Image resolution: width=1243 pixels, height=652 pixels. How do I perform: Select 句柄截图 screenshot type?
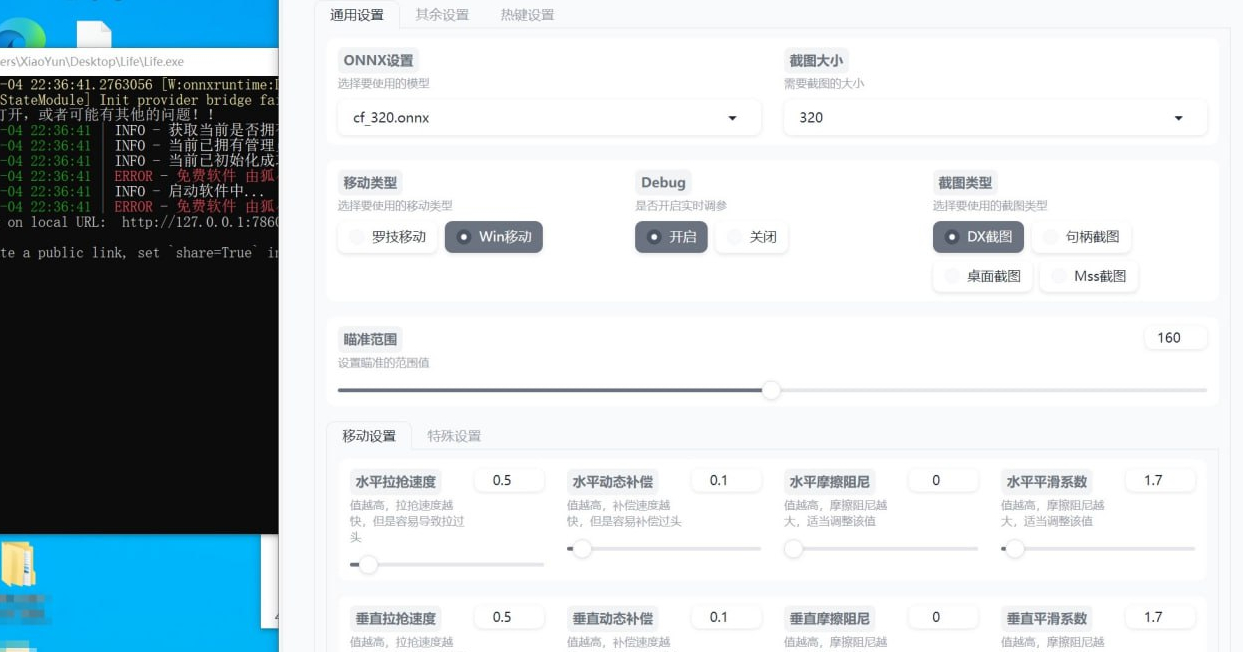1081,237
